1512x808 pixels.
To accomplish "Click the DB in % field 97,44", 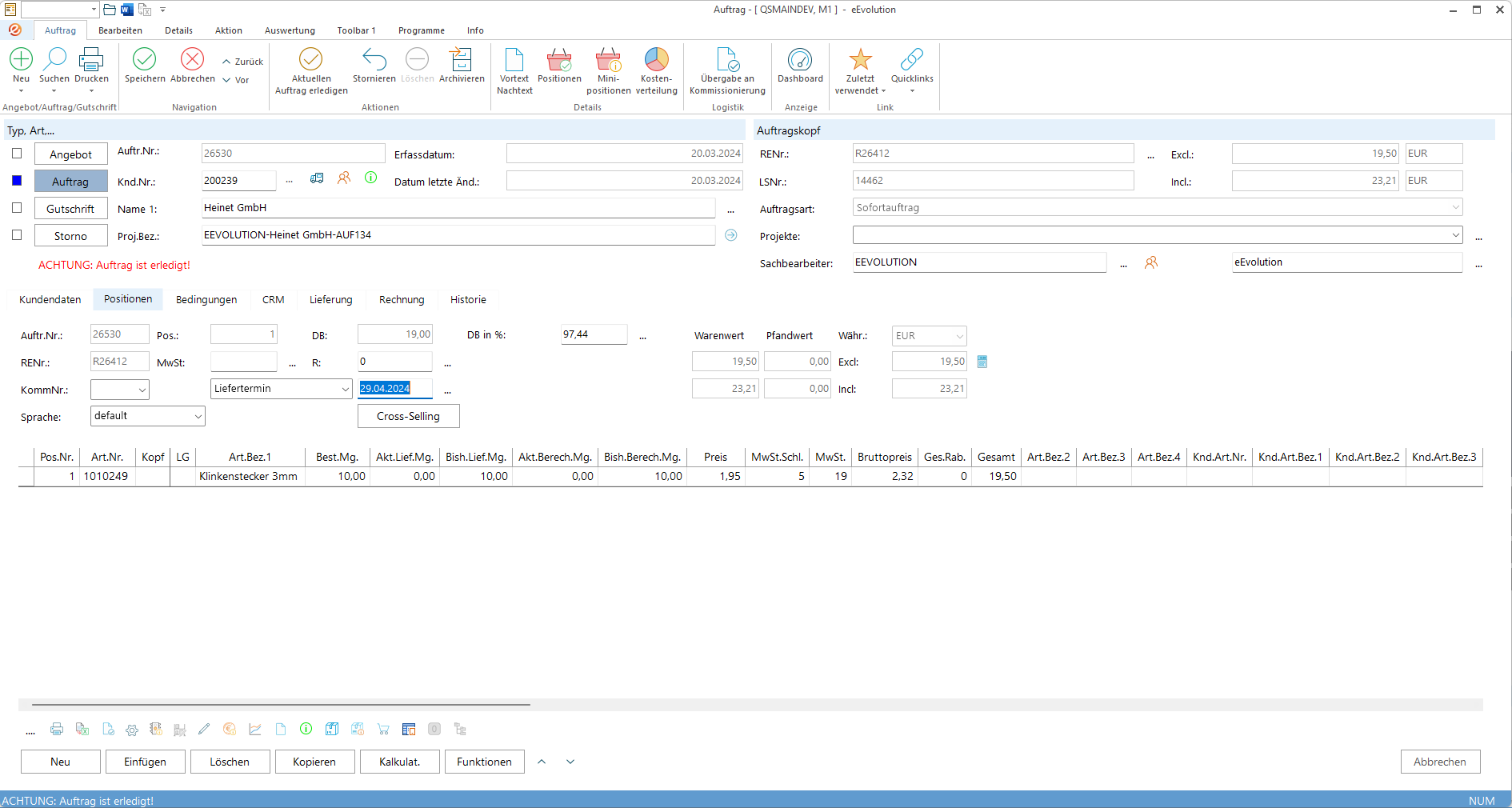I will click(x=594, y=334).
